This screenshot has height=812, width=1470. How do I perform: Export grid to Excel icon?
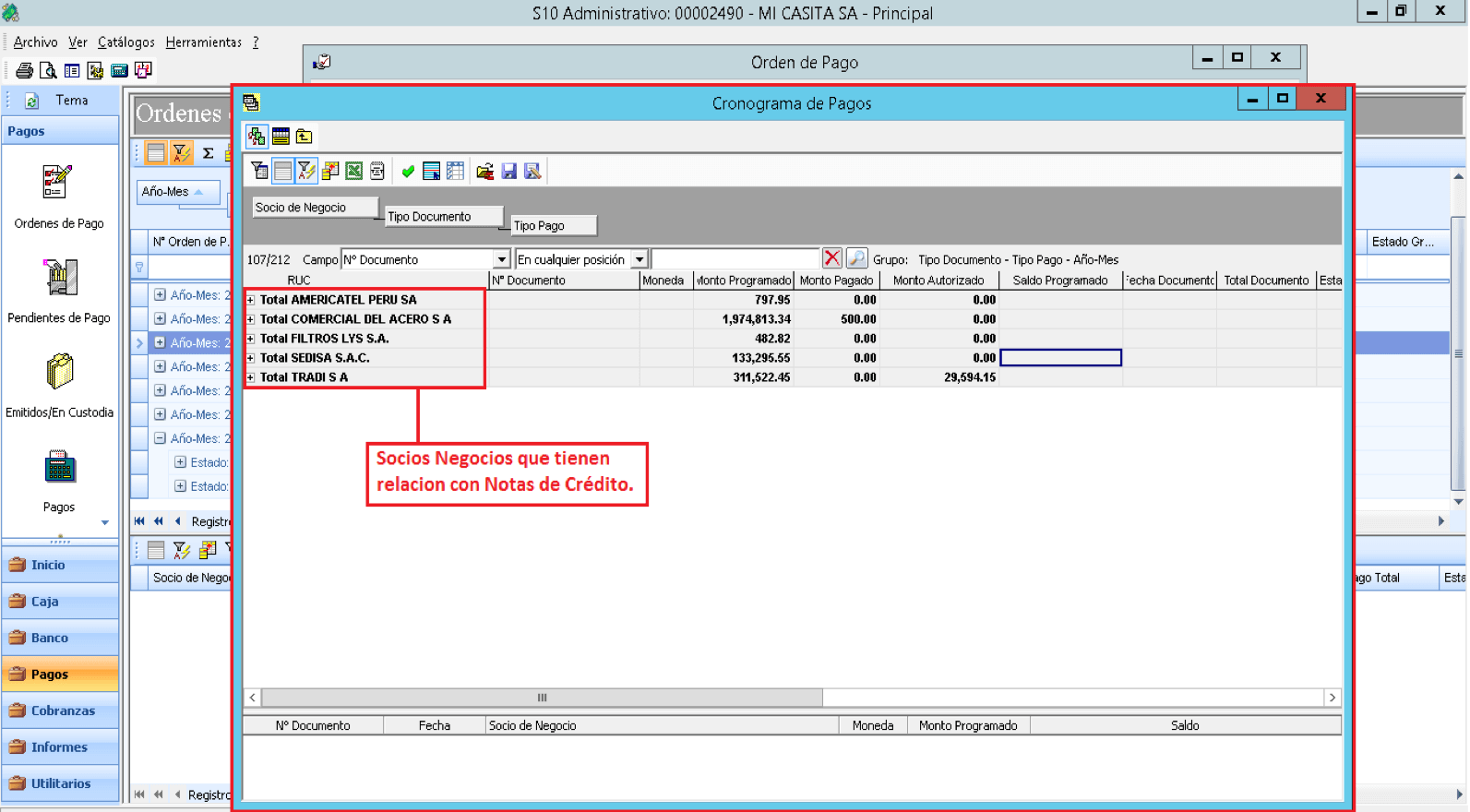pos(353,171)
